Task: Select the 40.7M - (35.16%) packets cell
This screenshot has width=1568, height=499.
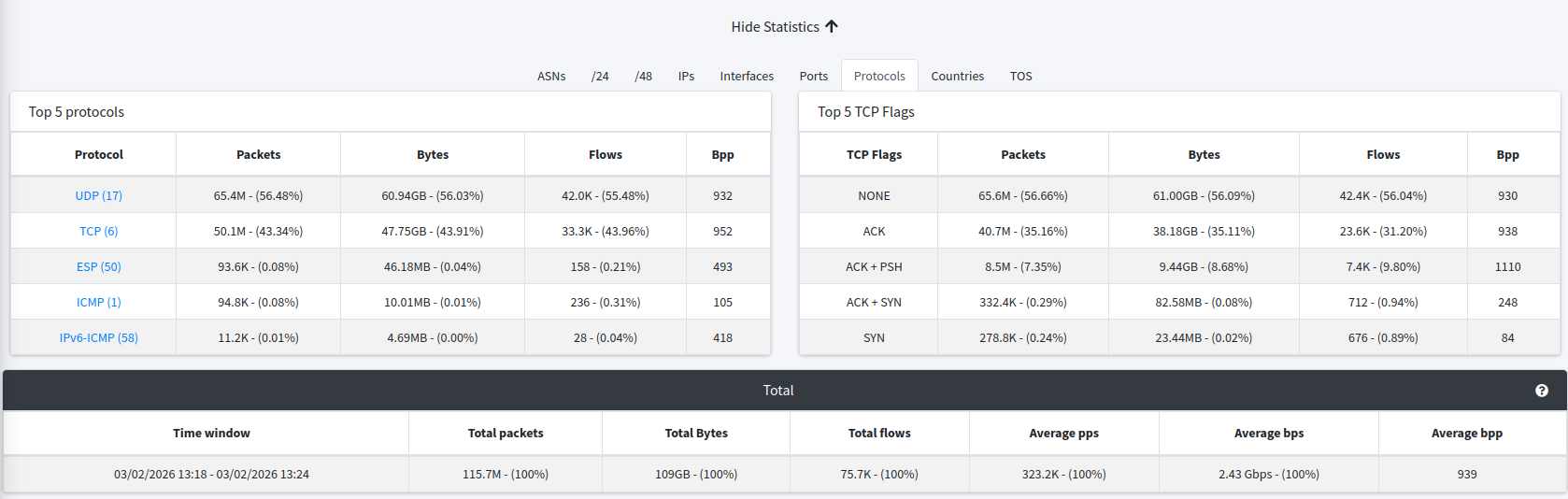Action: coord(1023,232)
